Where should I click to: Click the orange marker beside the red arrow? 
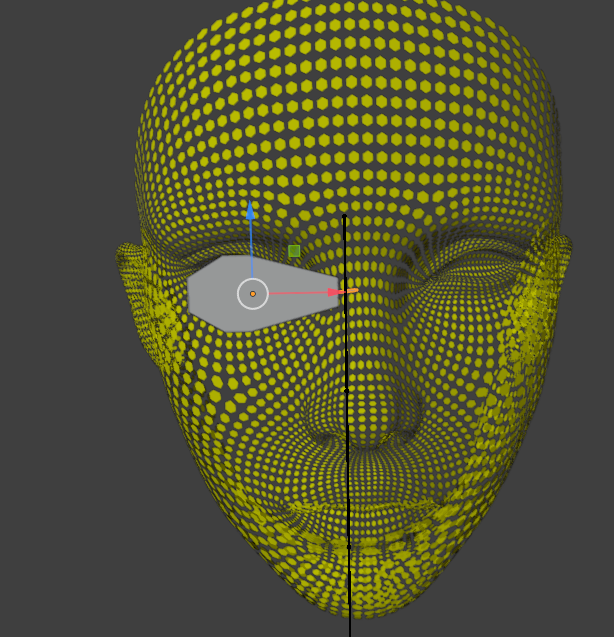(x=353, y=291)
